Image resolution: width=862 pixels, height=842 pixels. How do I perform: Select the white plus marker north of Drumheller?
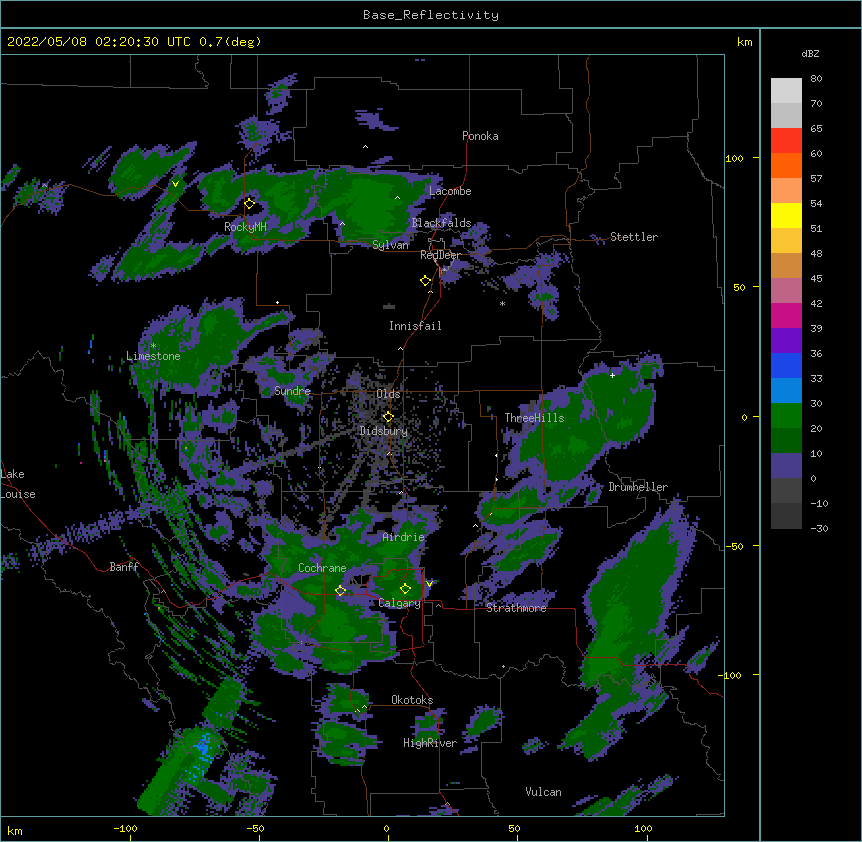coord(612,375)
